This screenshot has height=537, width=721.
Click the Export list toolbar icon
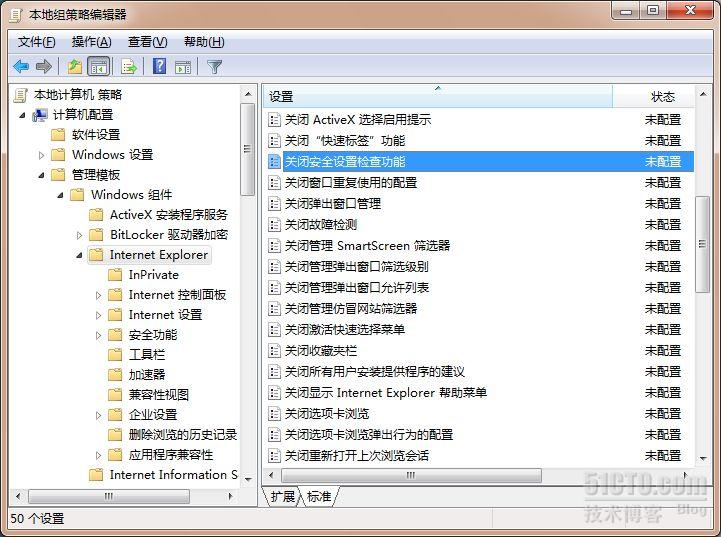129,67
